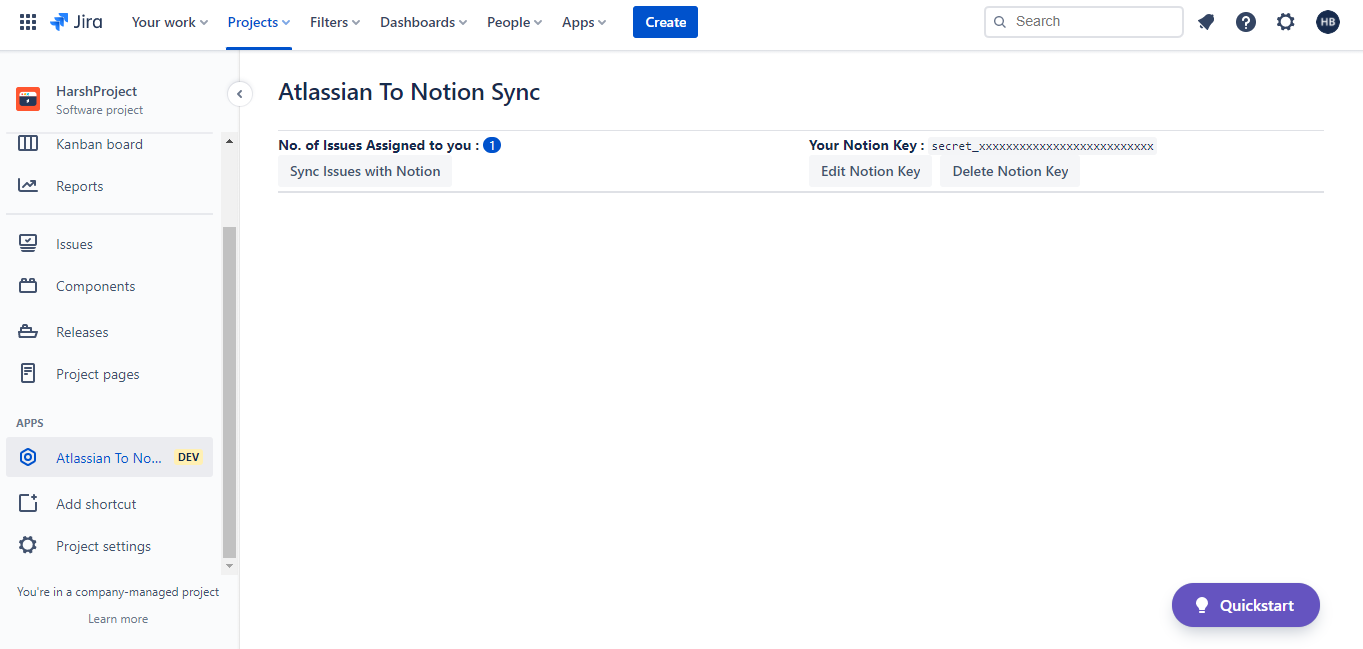
Task: Click the DEV badge on the app item
Action: [x=188, y=458]
